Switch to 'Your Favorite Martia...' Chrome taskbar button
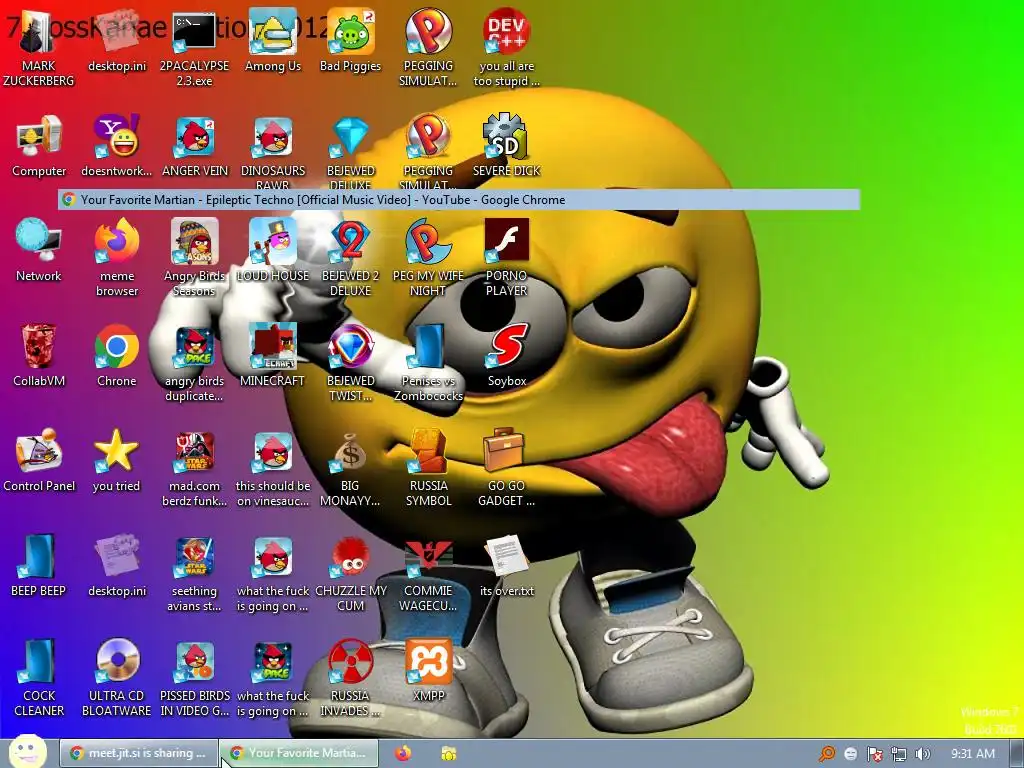Screen dimensions: 1024x768 (298, 753)
